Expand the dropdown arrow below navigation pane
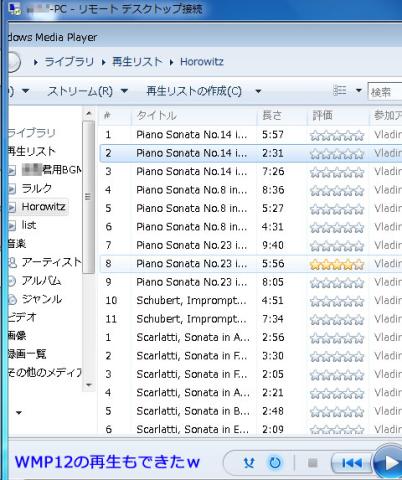Image resolution: width=402 pixels, height=480 pixels. [x=19, y=413]
